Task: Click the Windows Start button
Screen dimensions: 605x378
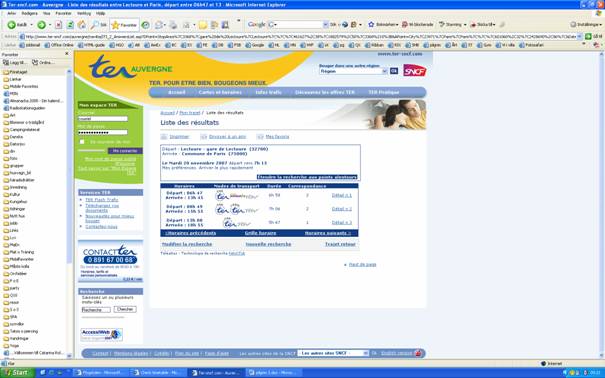Action: (16, 373)
